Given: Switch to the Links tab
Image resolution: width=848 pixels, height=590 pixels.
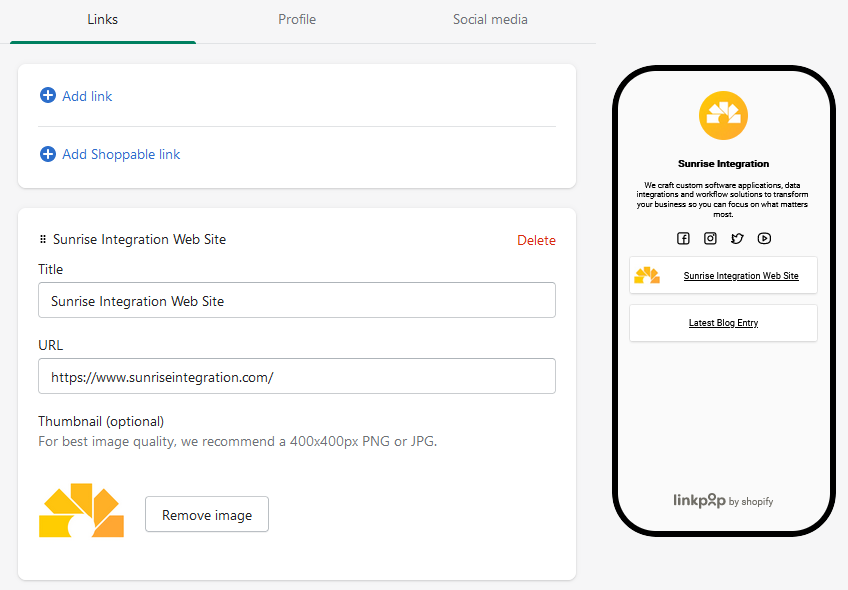Looking at the screenshot, I should [102, 19].
